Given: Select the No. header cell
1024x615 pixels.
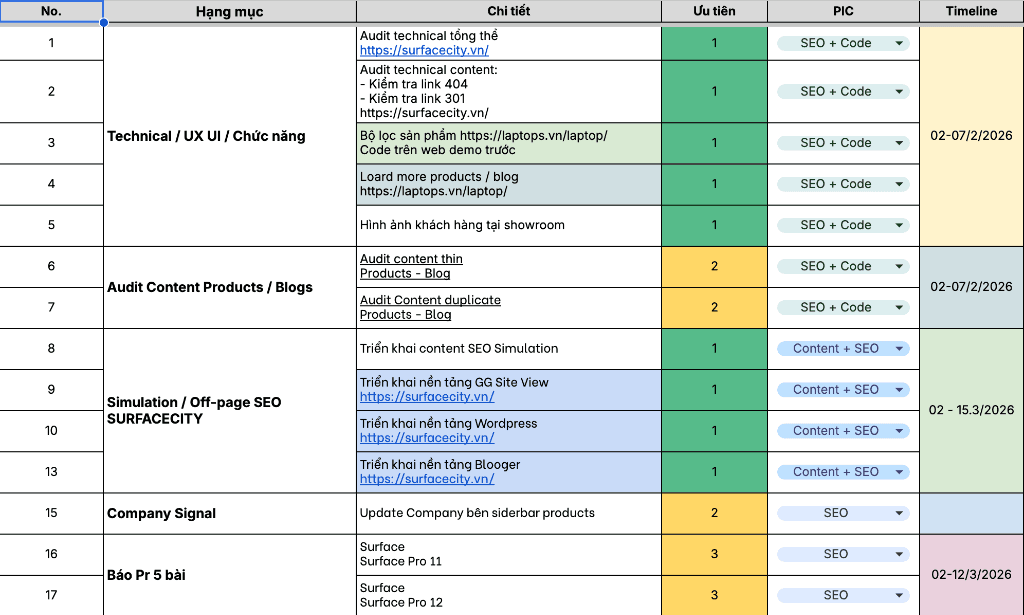Looking at the screenshot, I should tap(52, 11).
